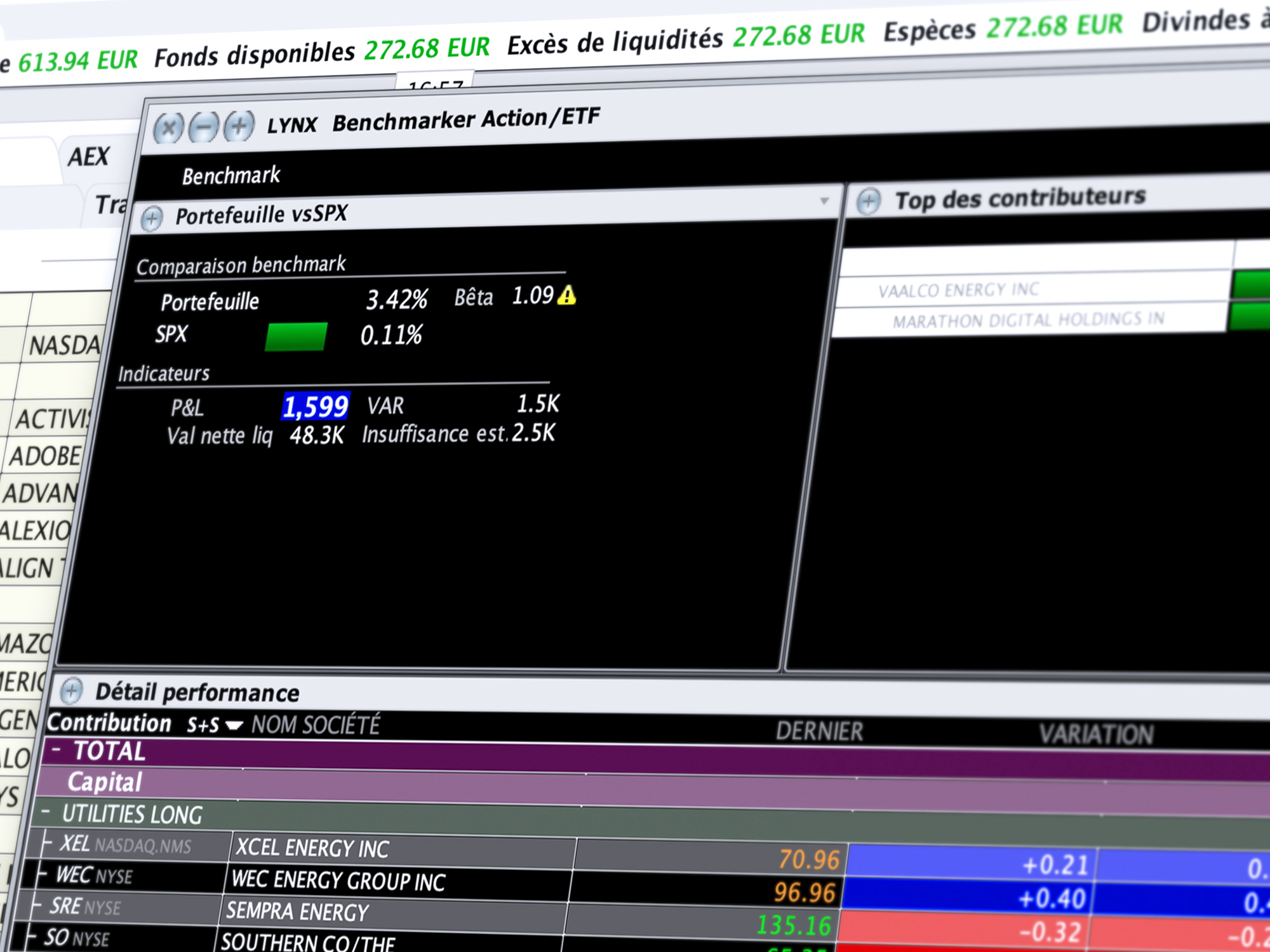Click the Indicateurs section heading

[x=164, y=373]
